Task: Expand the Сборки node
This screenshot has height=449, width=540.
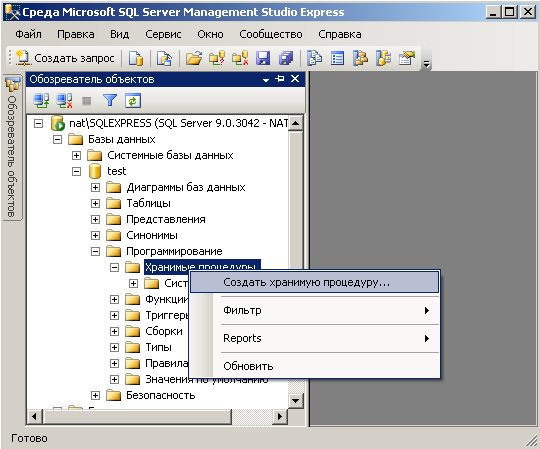Action: tap(114, 331)
